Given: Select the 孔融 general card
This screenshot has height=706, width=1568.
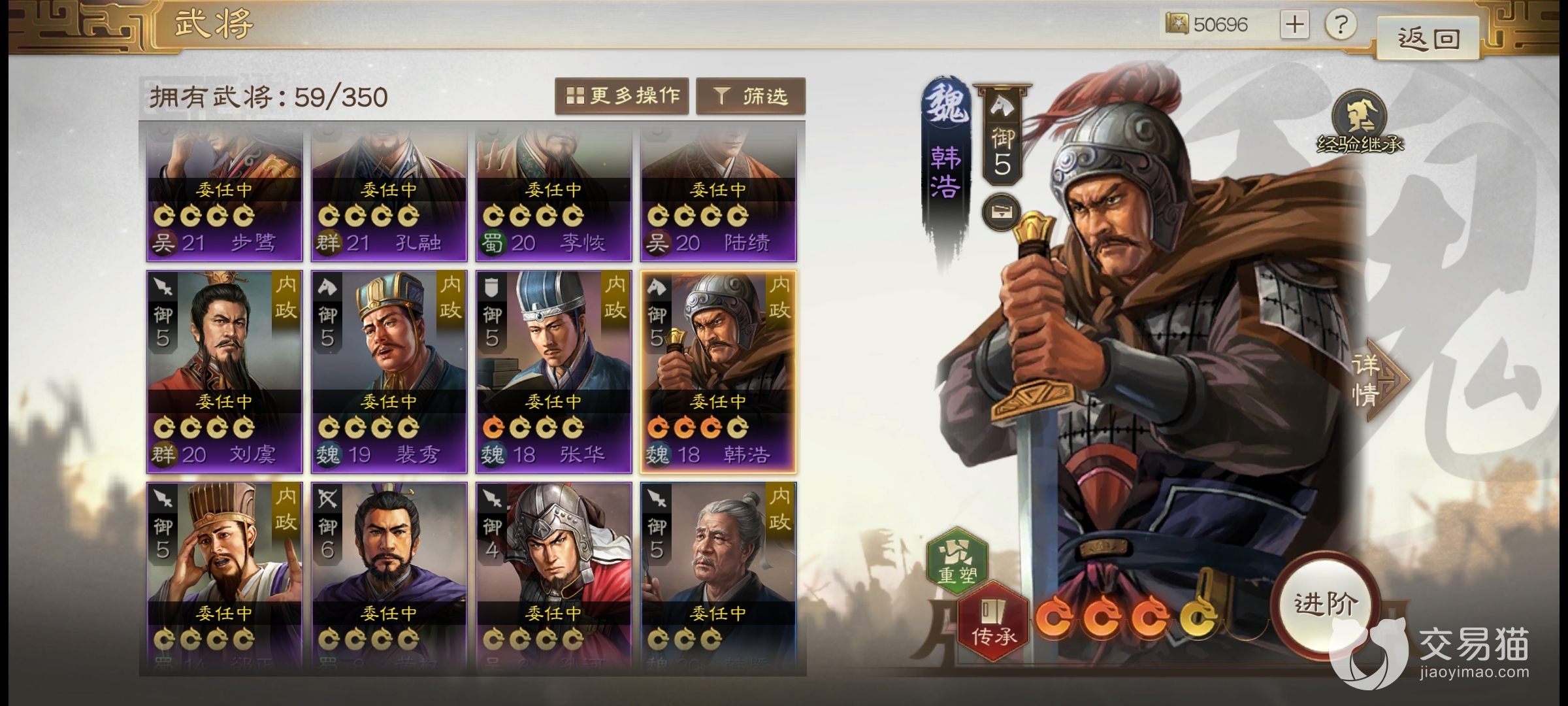Looking at the screenshot, I should [x=389, y=192].
